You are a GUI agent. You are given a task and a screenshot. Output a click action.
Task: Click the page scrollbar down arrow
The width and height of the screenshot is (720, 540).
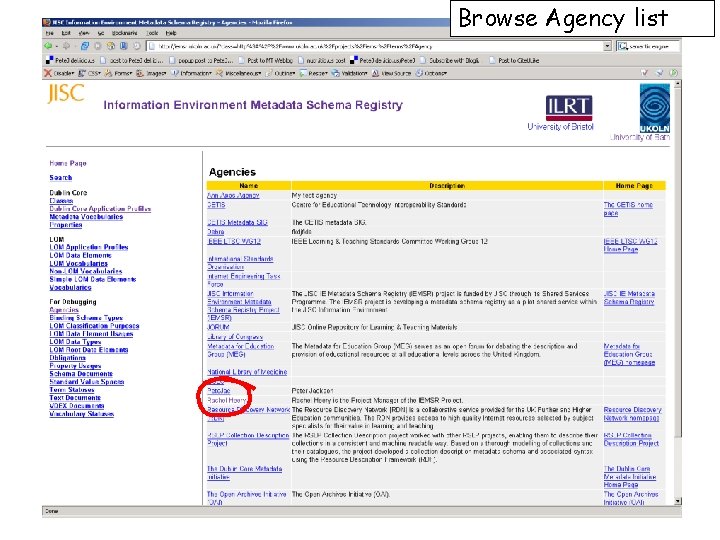tap(678, 501)
